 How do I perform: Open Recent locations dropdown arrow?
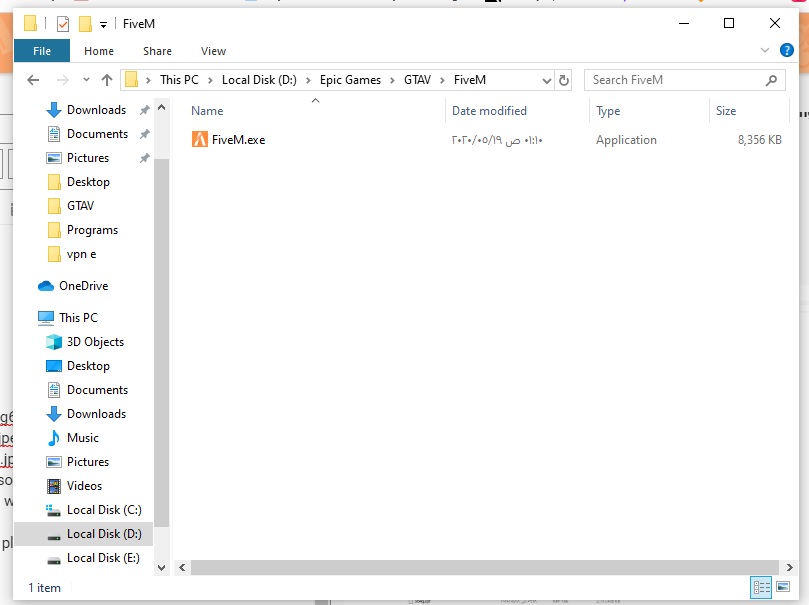click(84, 80)
